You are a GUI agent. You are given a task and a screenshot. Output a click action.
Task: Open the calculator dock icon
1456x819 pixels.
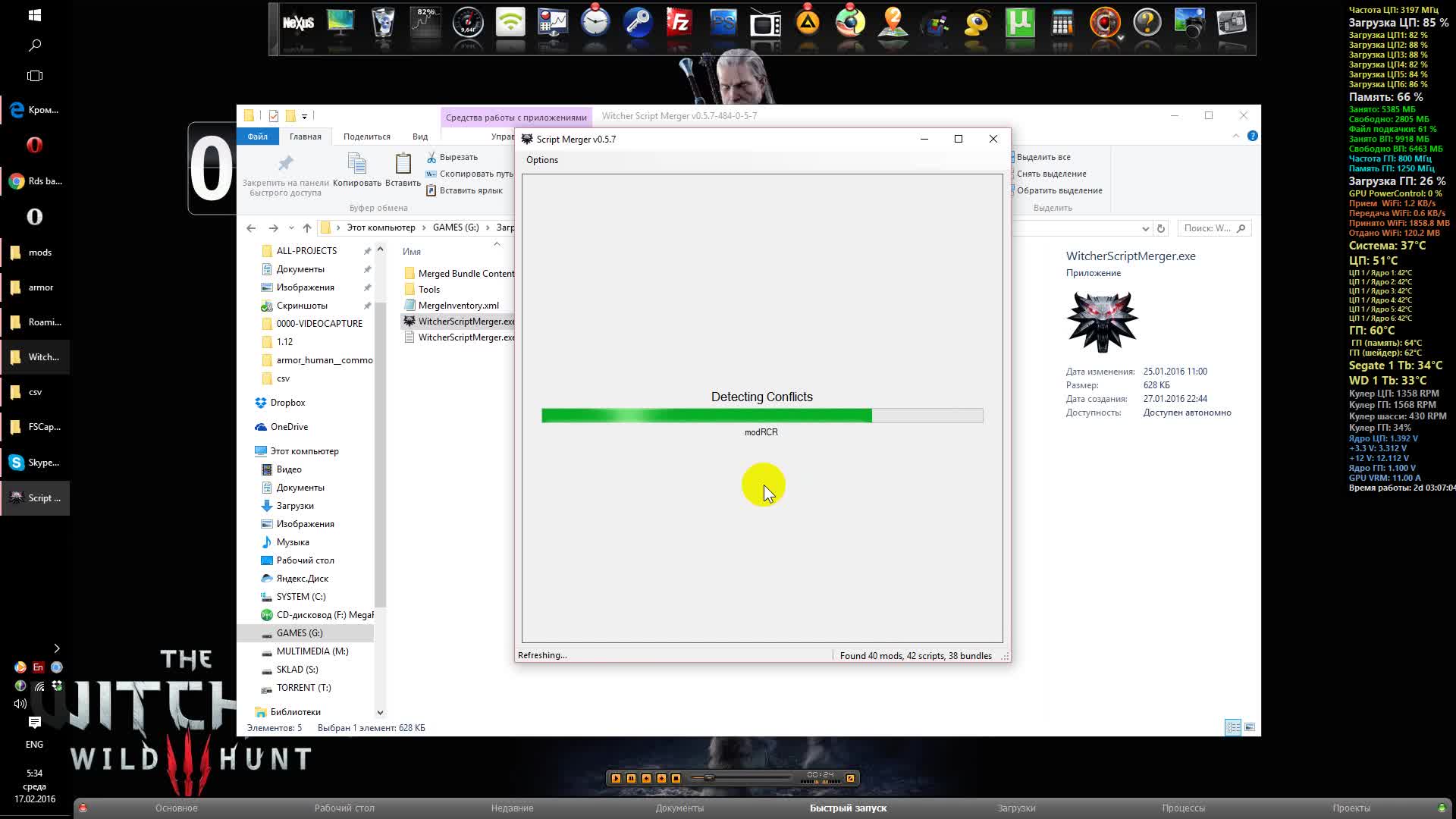[x=1062, y=23]
